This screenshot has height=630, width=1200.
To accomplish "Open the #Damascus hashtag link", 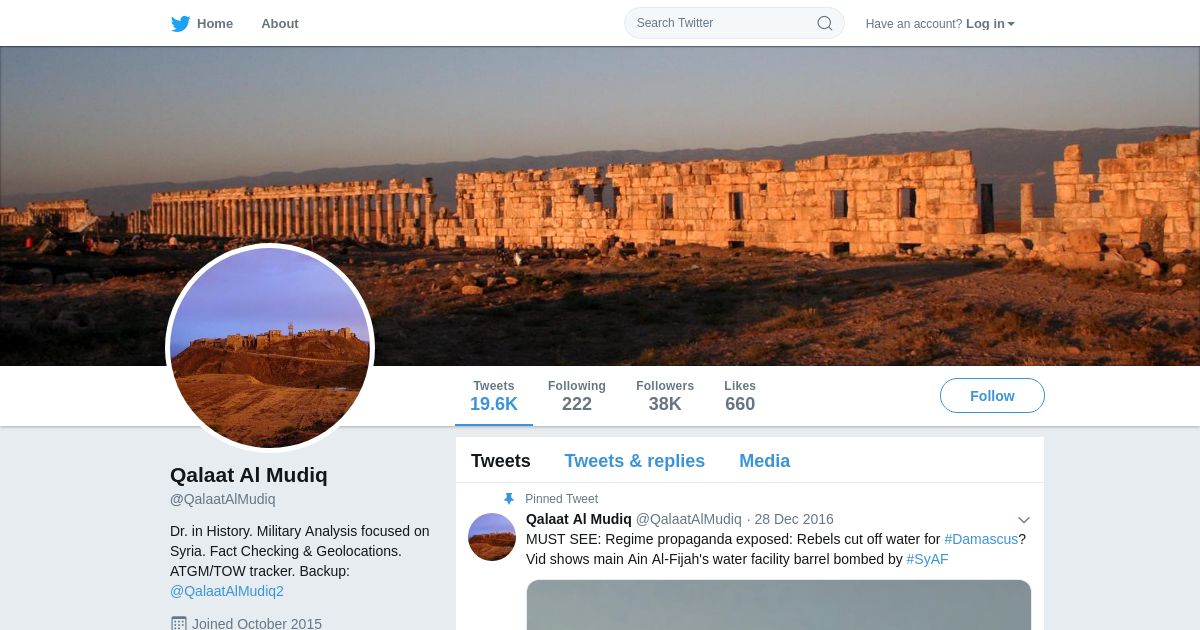I will pos(981,539).
